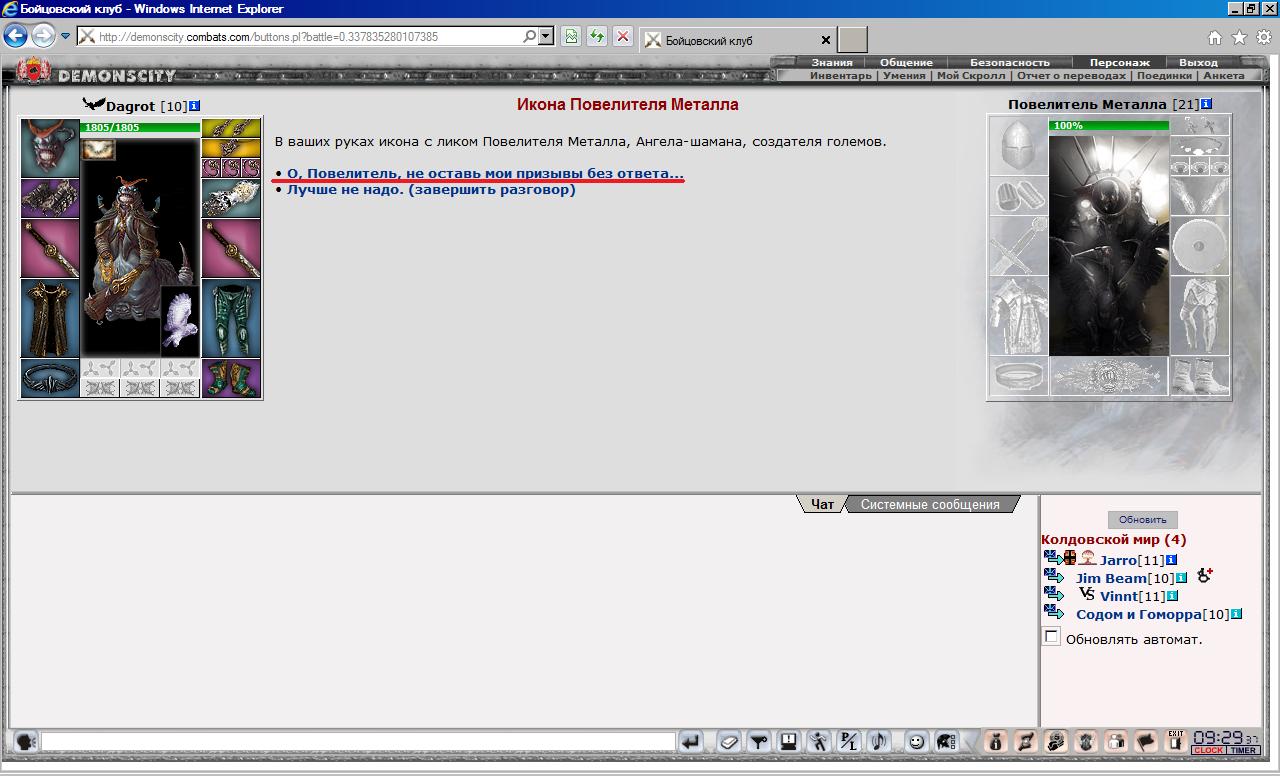Screen dimensions: 1280x777
Task: Click Dagrot's gloves equipment slot
Action: [231, 198]
